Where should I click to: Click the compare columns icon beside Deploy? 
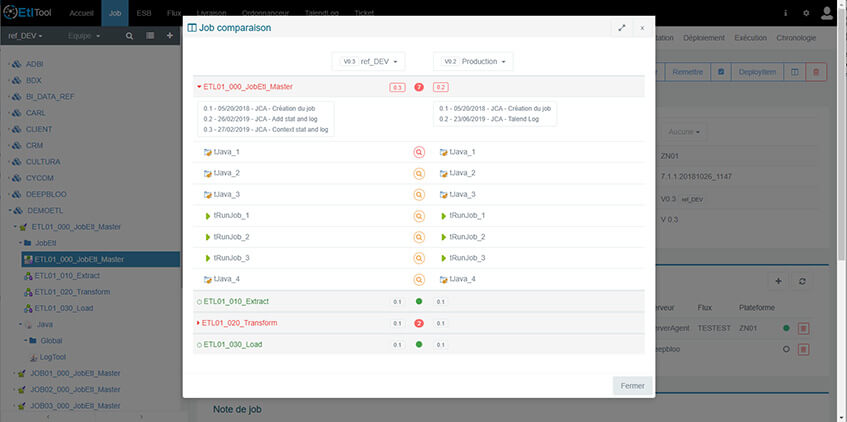(795, 72)
